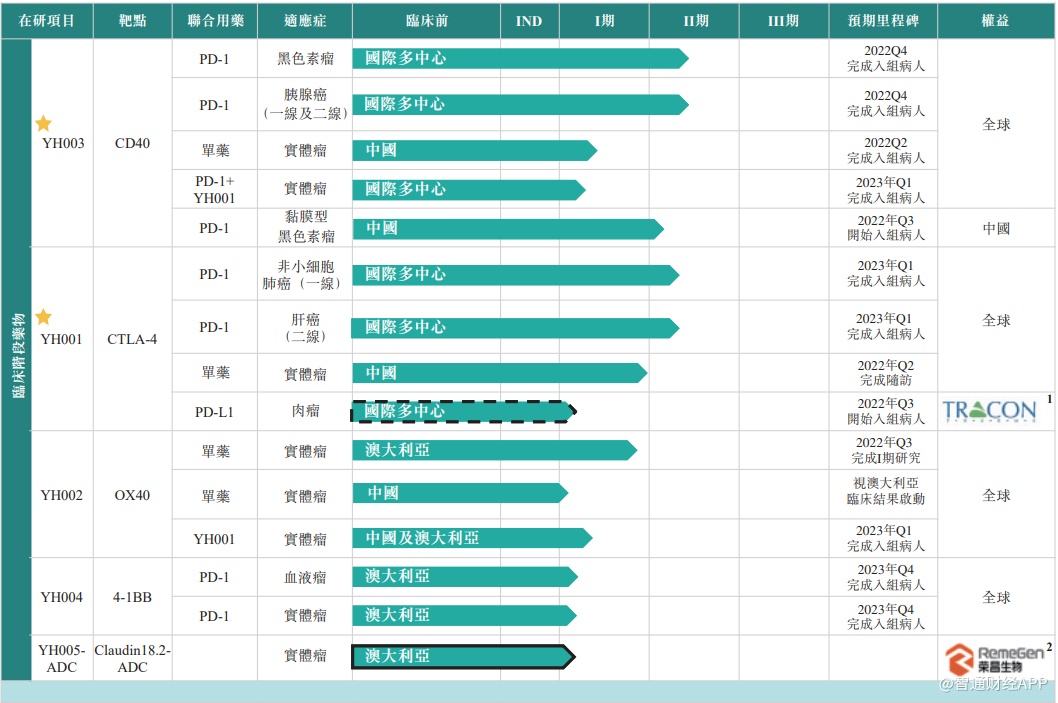Viewport: 1058px width, 703px height.
Task: Select the YH002 project cell
Action: tap(62, 495)
